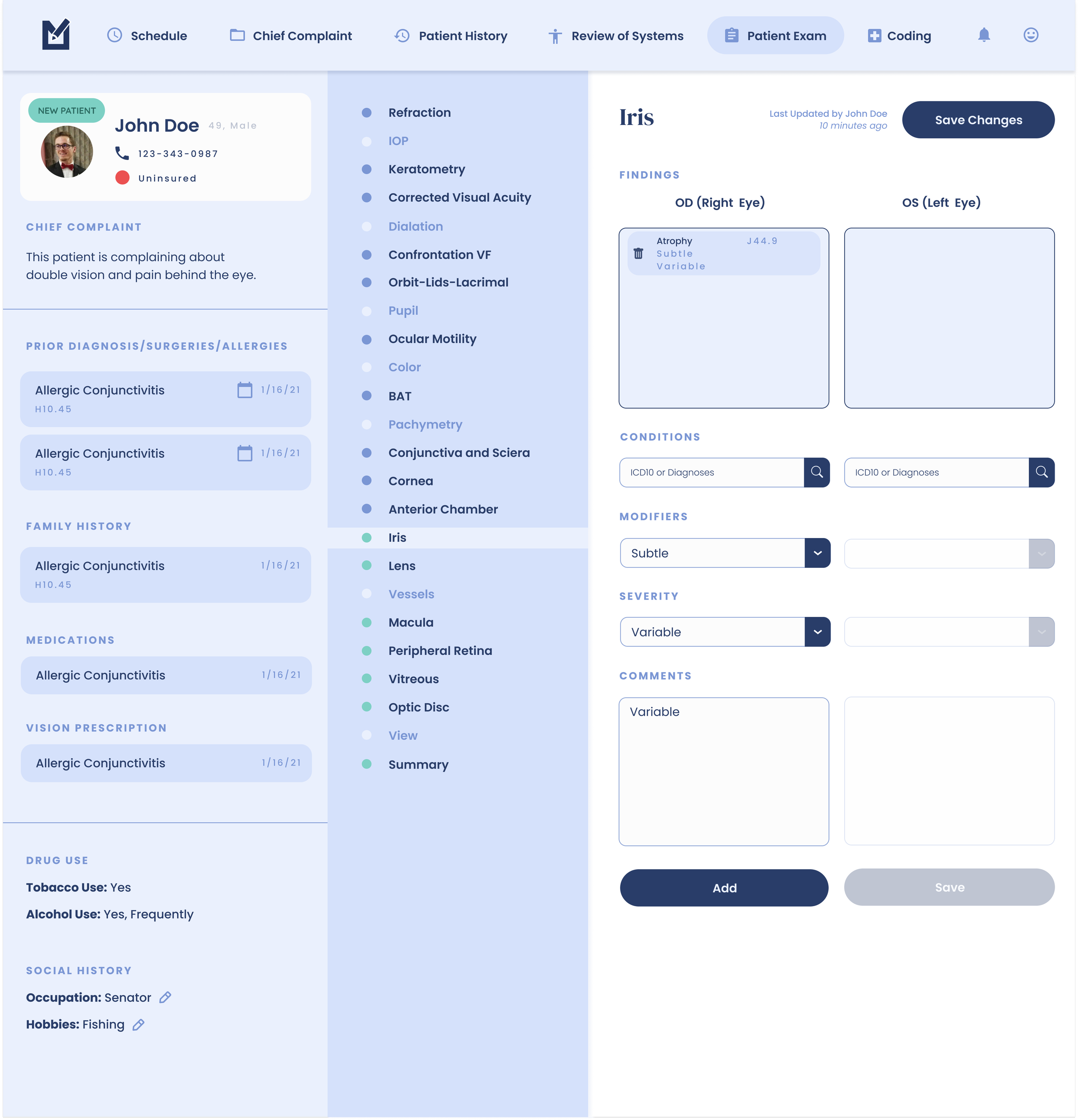The width and height of the screenshot is (1078, 1120).
Task: Edit Occupation with the pencil icon
Action: click(x=165, y=997)
